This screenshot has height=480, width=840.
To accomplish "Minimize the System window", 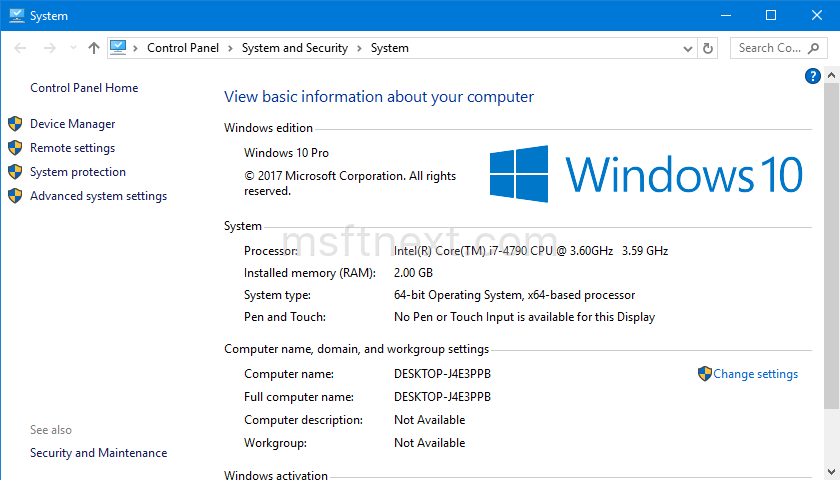I will point(726,16).
